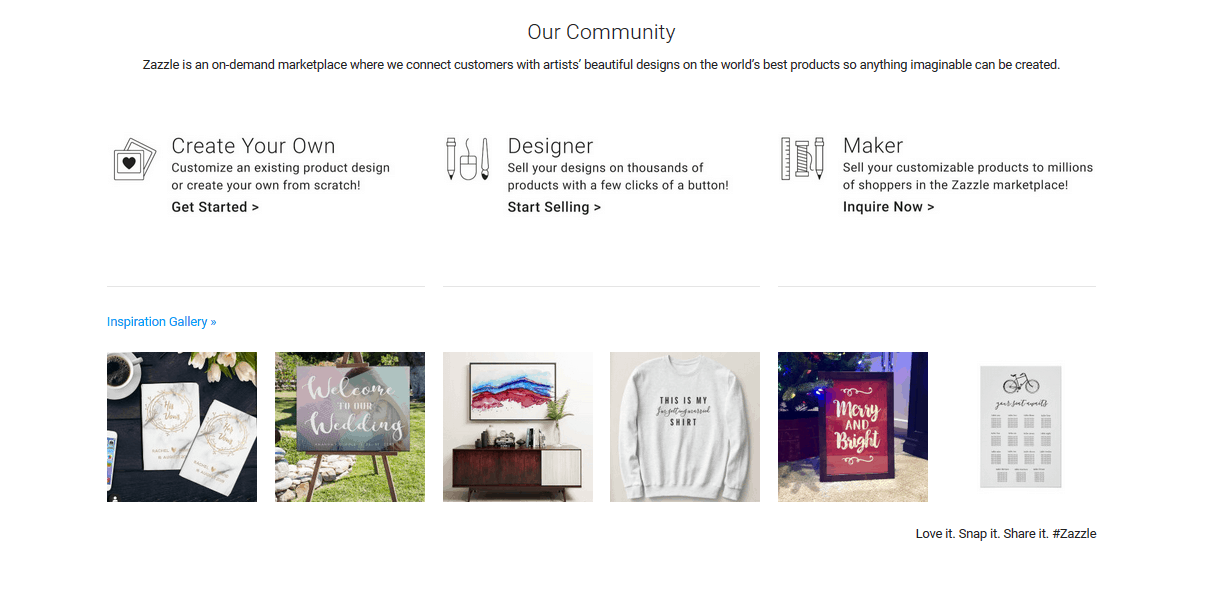Open the Inquire Now link
This screenshot has width=1217, height=592.
[x=888, y=207]
